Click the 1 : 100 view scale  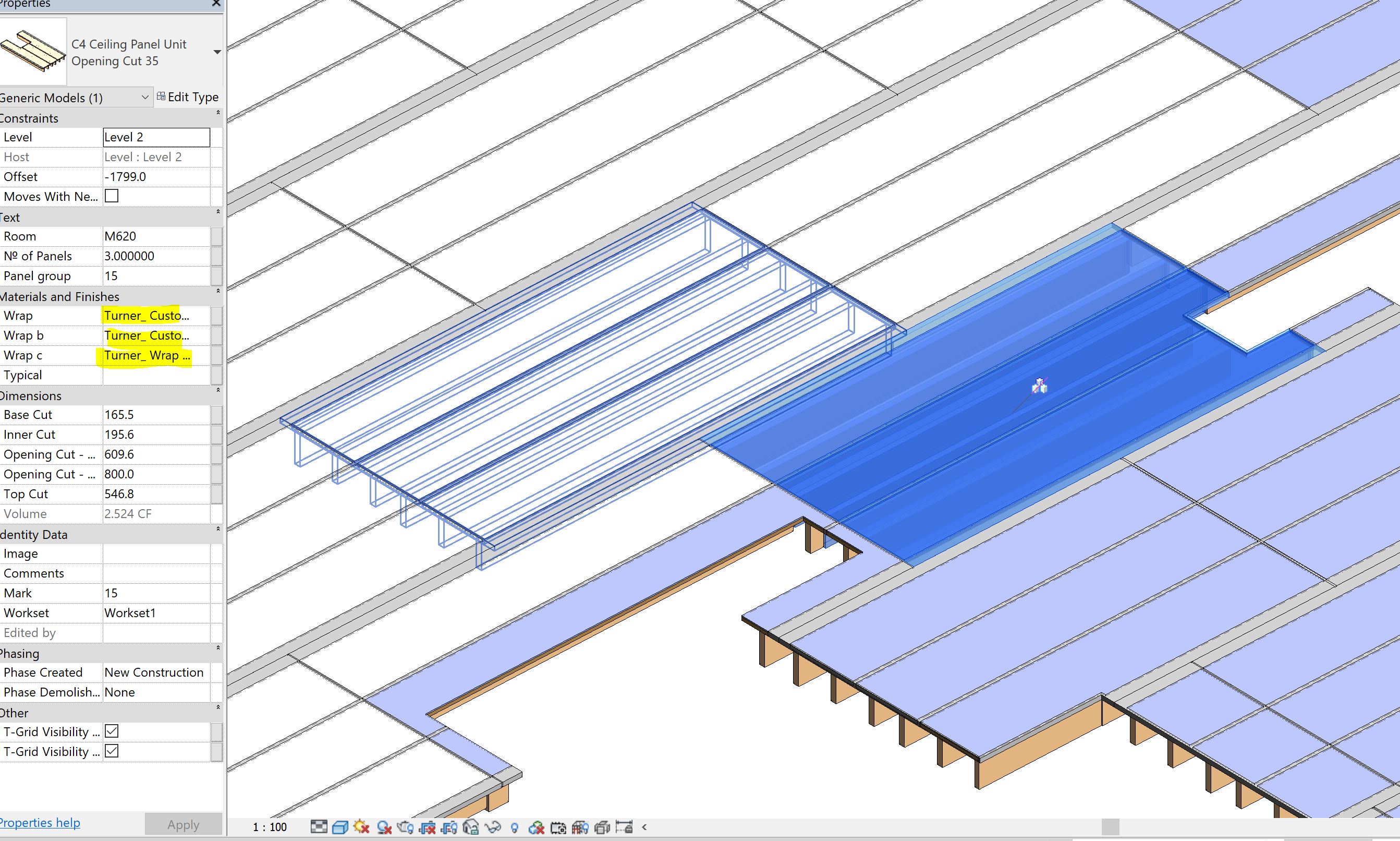tap(270, 827)
